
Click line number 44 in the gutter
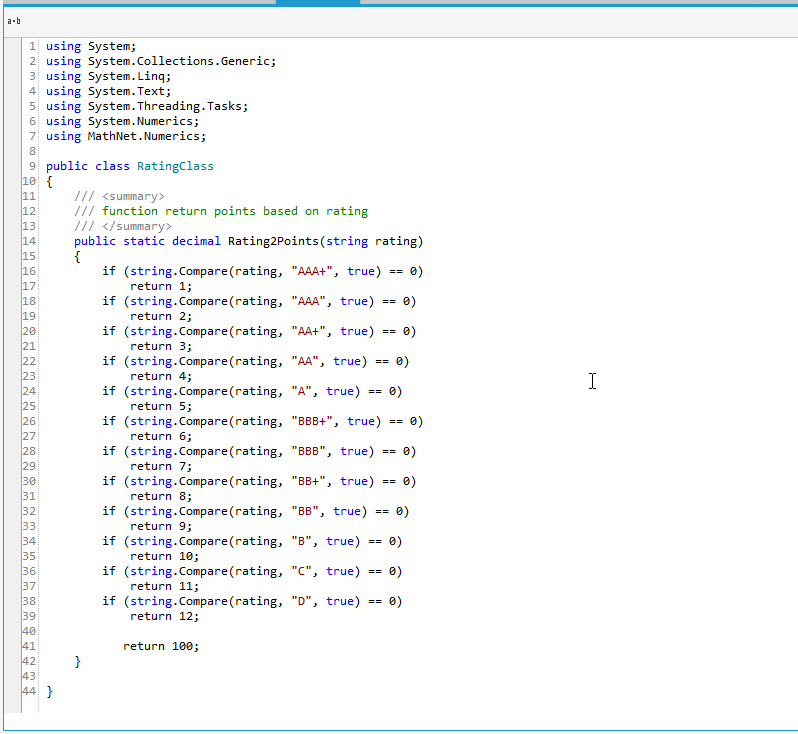(29, 692)
